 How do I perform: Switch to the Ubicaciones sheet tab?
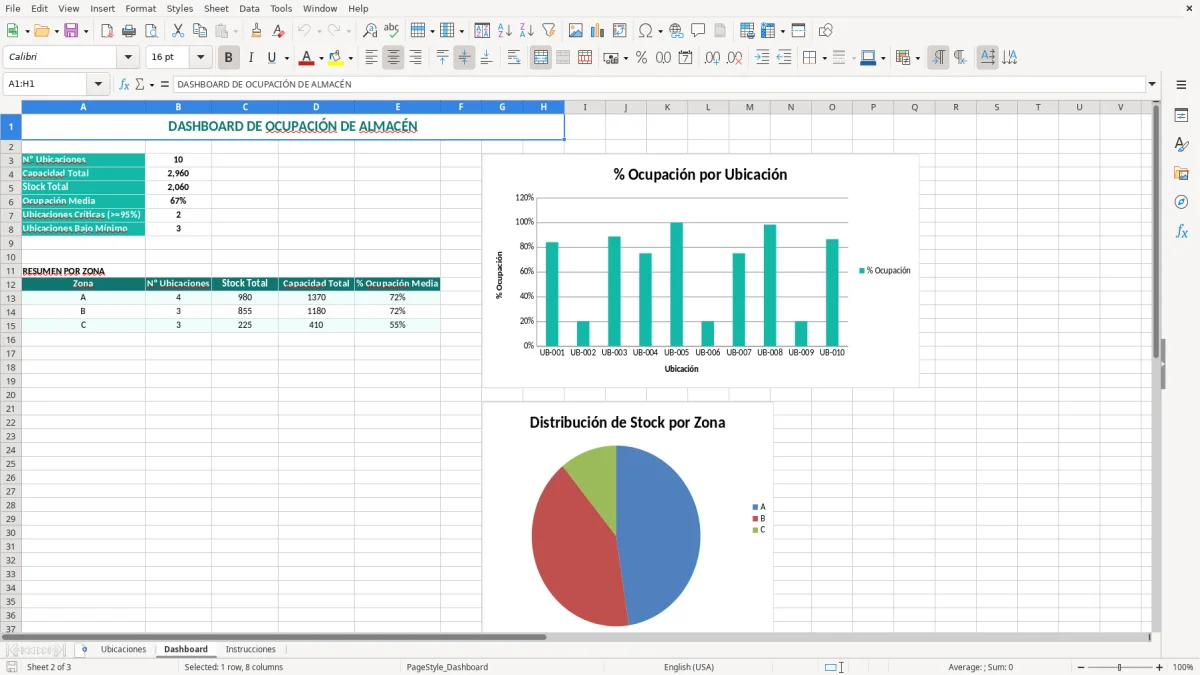click(x=123, y=649)
